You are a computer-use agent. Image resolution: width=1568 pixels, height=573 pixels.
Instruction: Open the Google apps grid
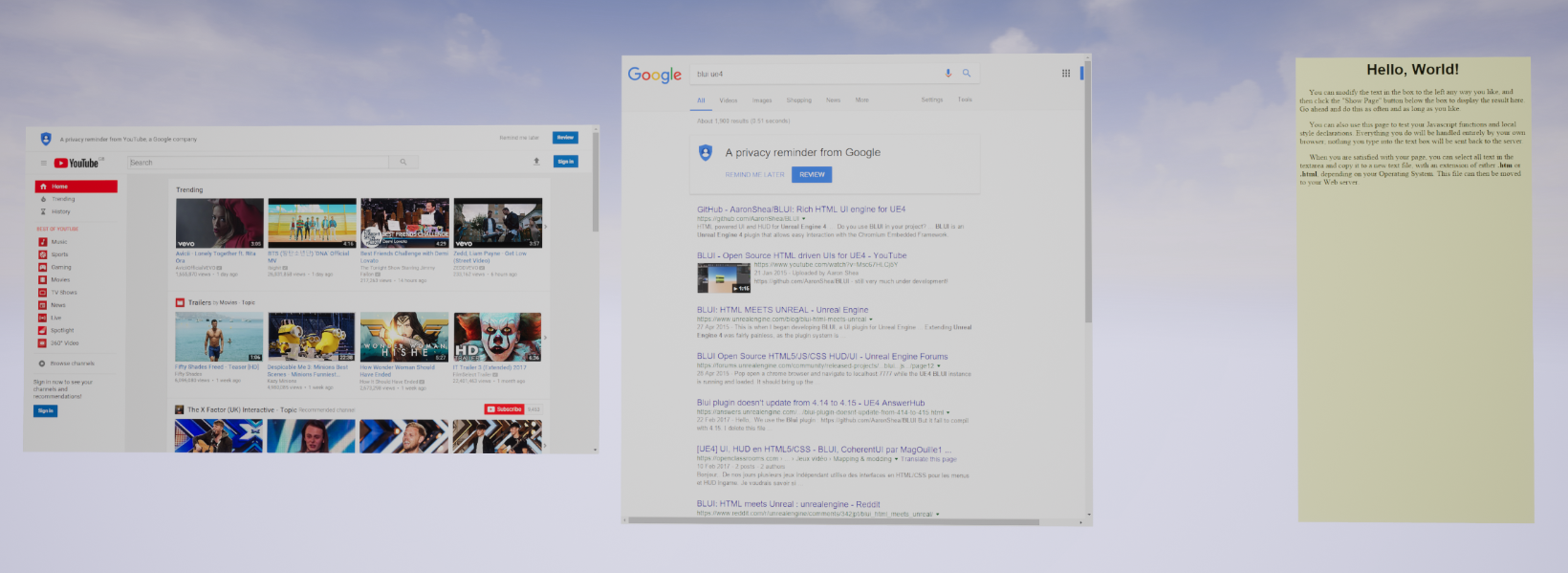(1066, 73)
